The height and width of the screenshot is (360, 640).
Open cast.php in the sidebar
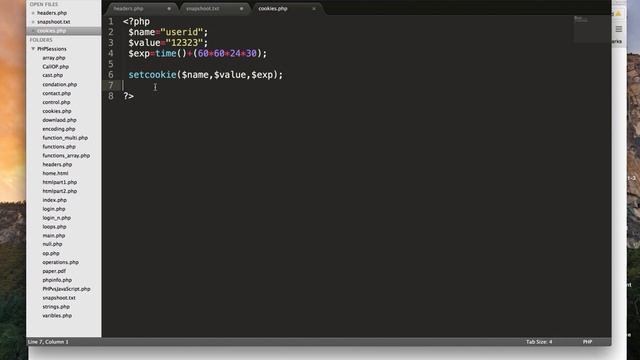tap(53, 76)
